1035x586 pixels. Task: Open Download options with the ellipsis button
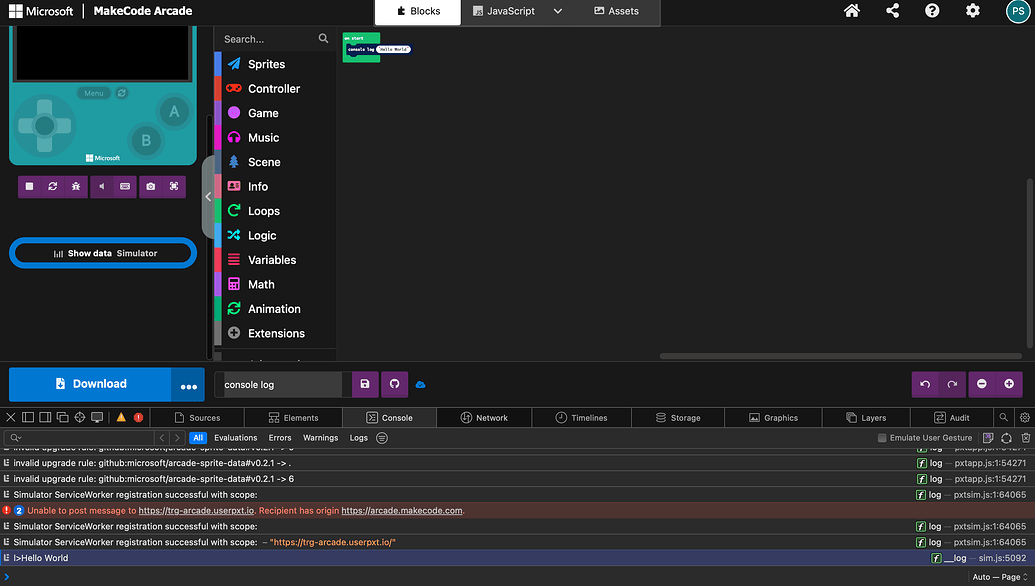tap(187, 384)
